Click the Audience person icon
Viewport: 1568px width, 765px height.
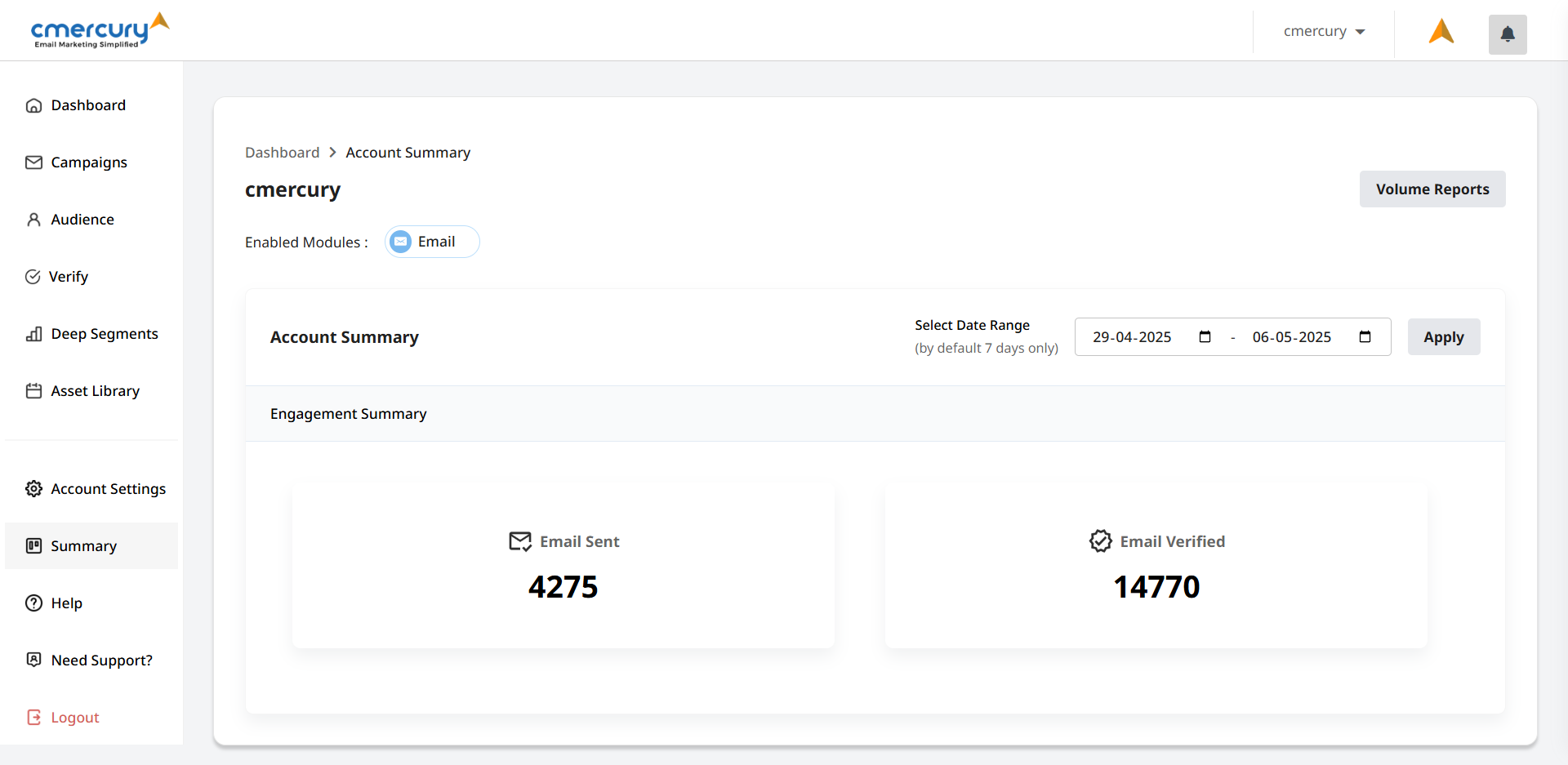[33, 219]
